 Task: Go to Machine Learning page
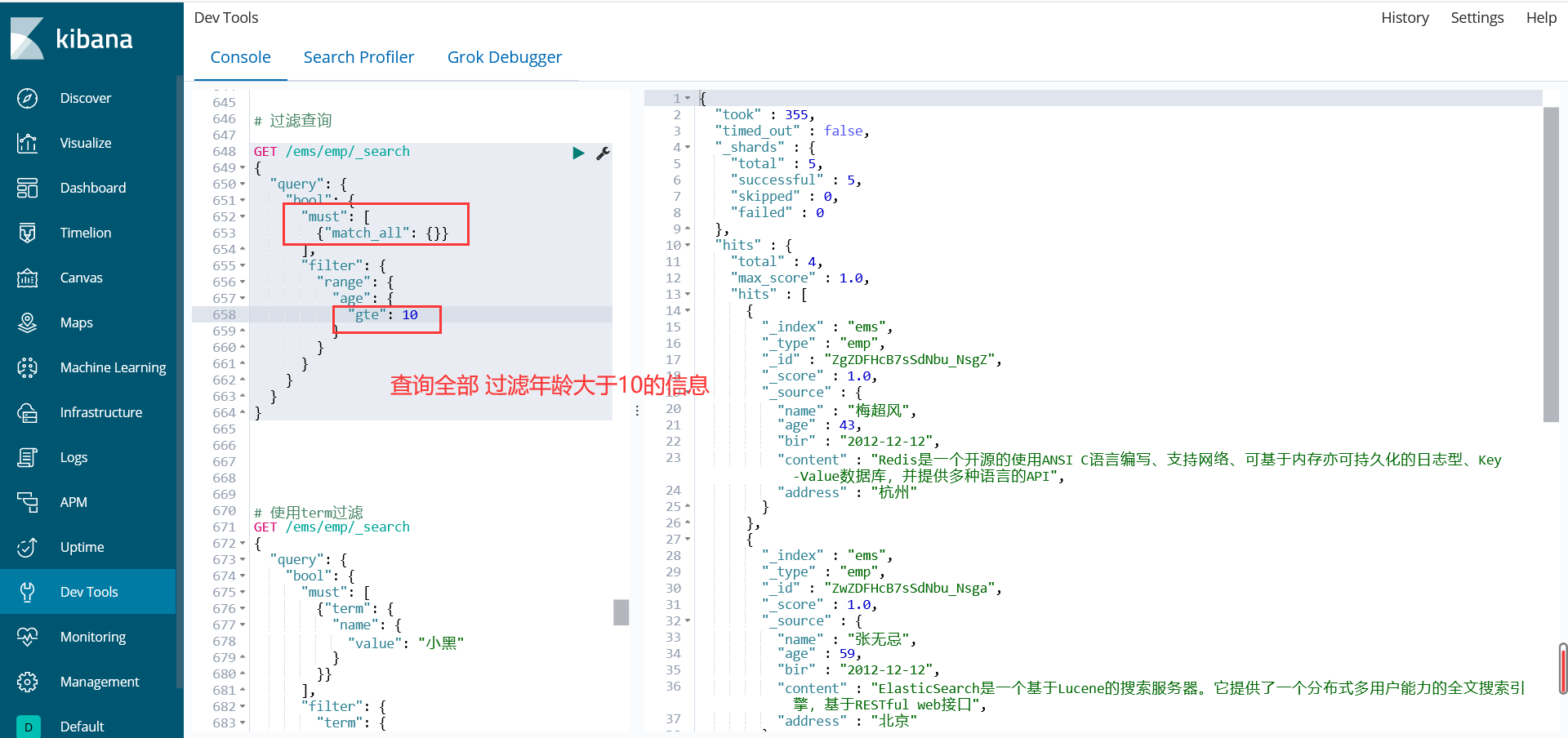click(x=113, y=367)
